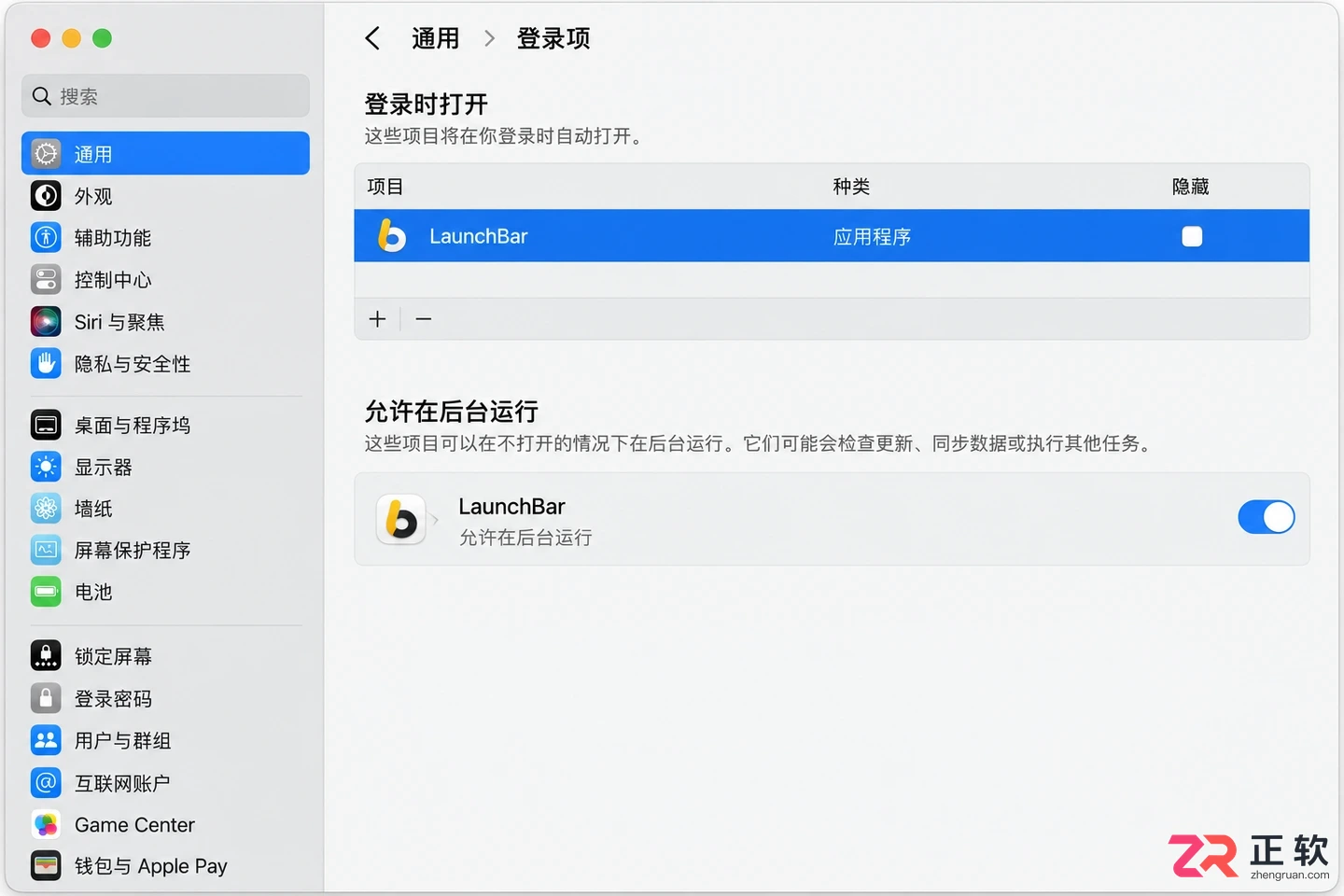Go to 显示器 settings
This screenshot has height=896, width=1344.
(x=165, y=467)
